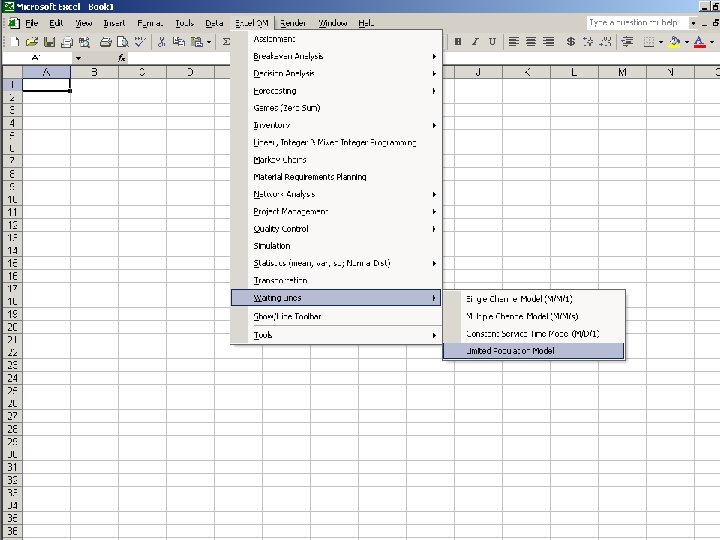The height and width of the screenshot is (540, 720).
Task: Align text right
Action: pos(548,42)
